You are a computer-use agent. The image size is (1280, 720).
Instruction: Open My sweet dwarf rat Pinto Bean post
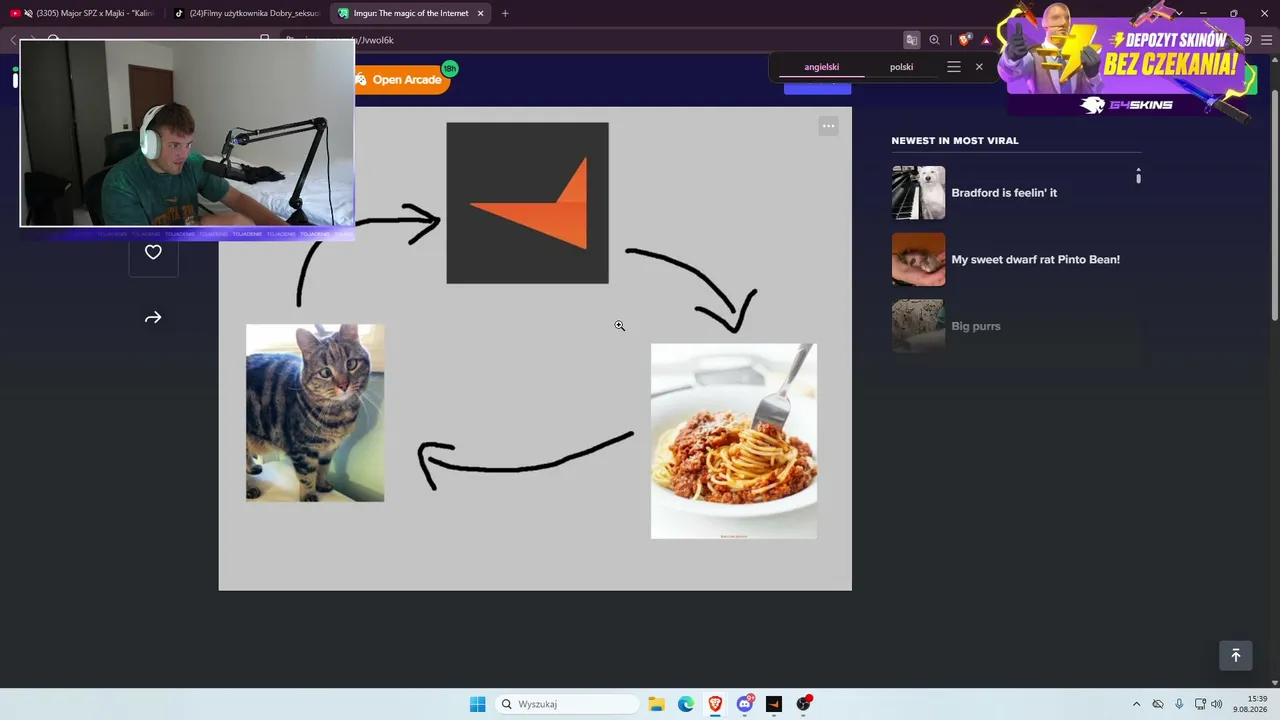(1035, 260)
